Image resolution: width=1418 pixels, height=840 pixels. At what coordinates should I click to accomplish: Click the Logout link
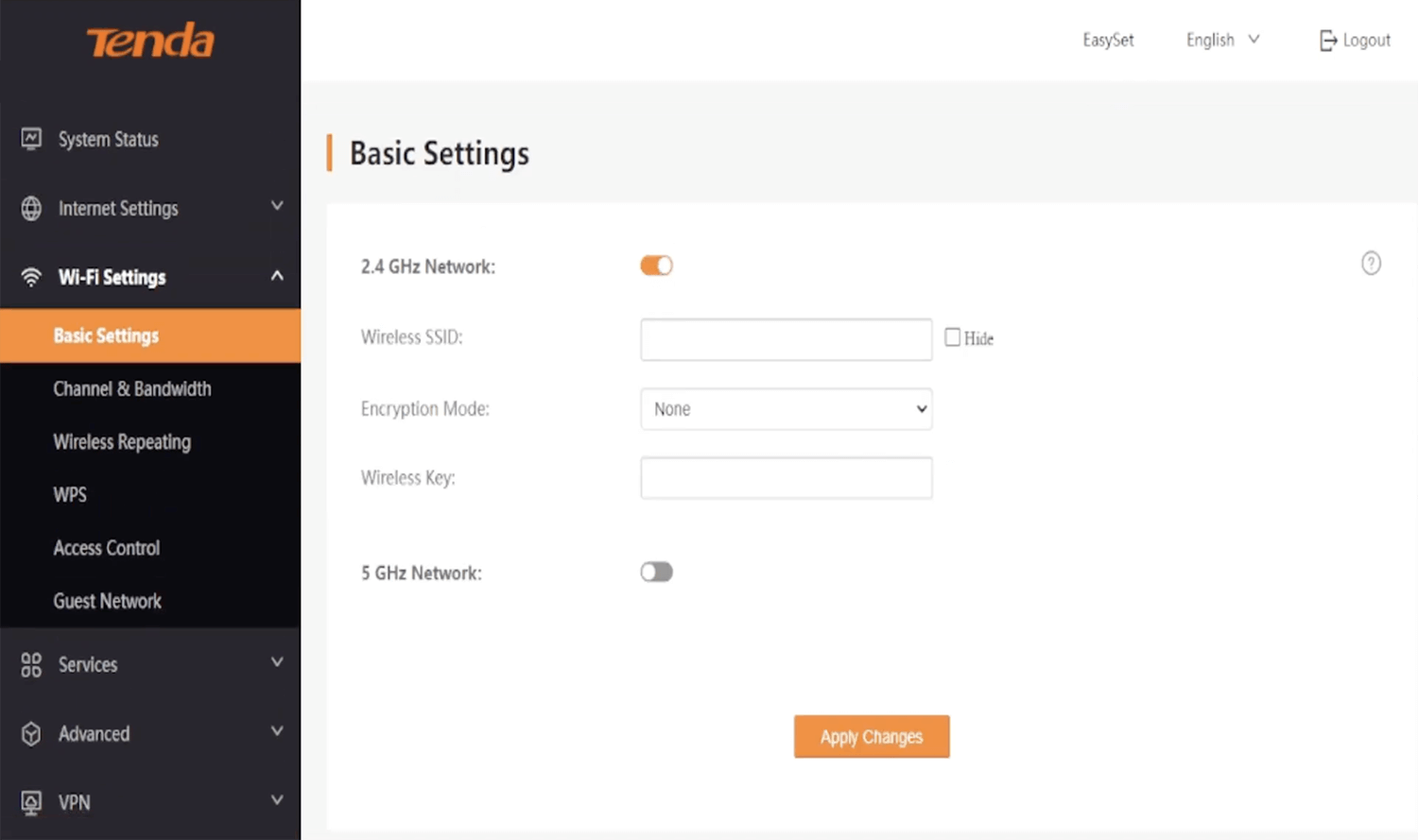[1355, 40]
